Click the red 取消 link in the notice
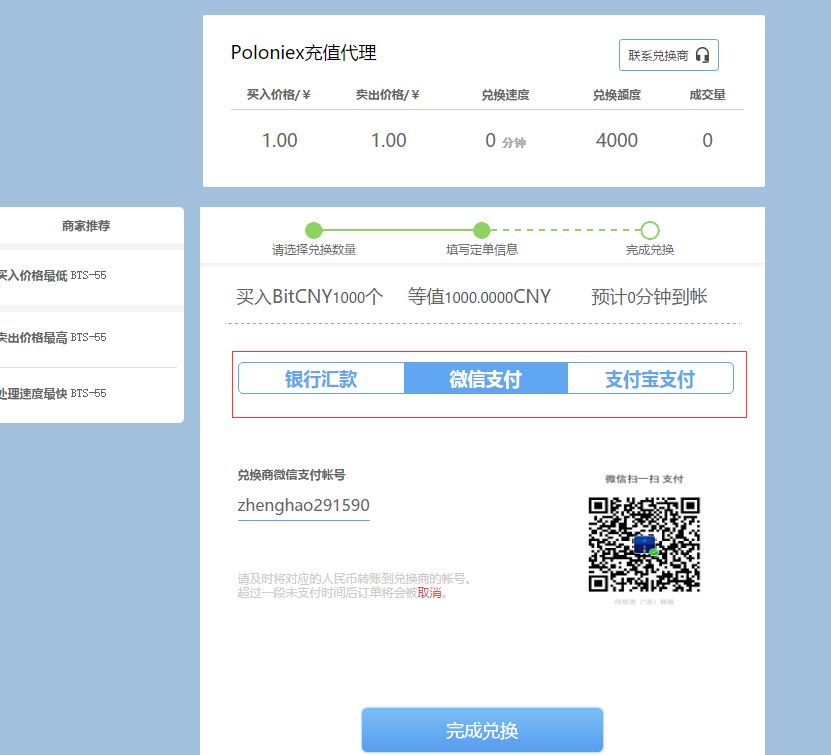The height and width of the screenshot is (755, 831). [430, 592]
